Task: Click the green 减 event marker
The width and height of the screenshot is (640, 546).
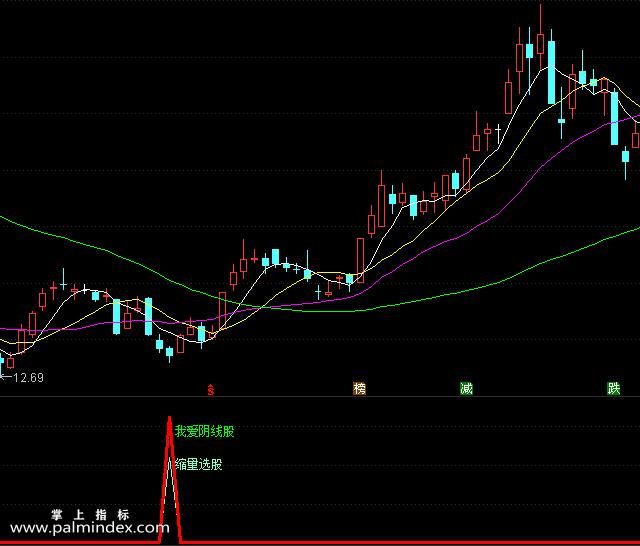Action: 466,388
